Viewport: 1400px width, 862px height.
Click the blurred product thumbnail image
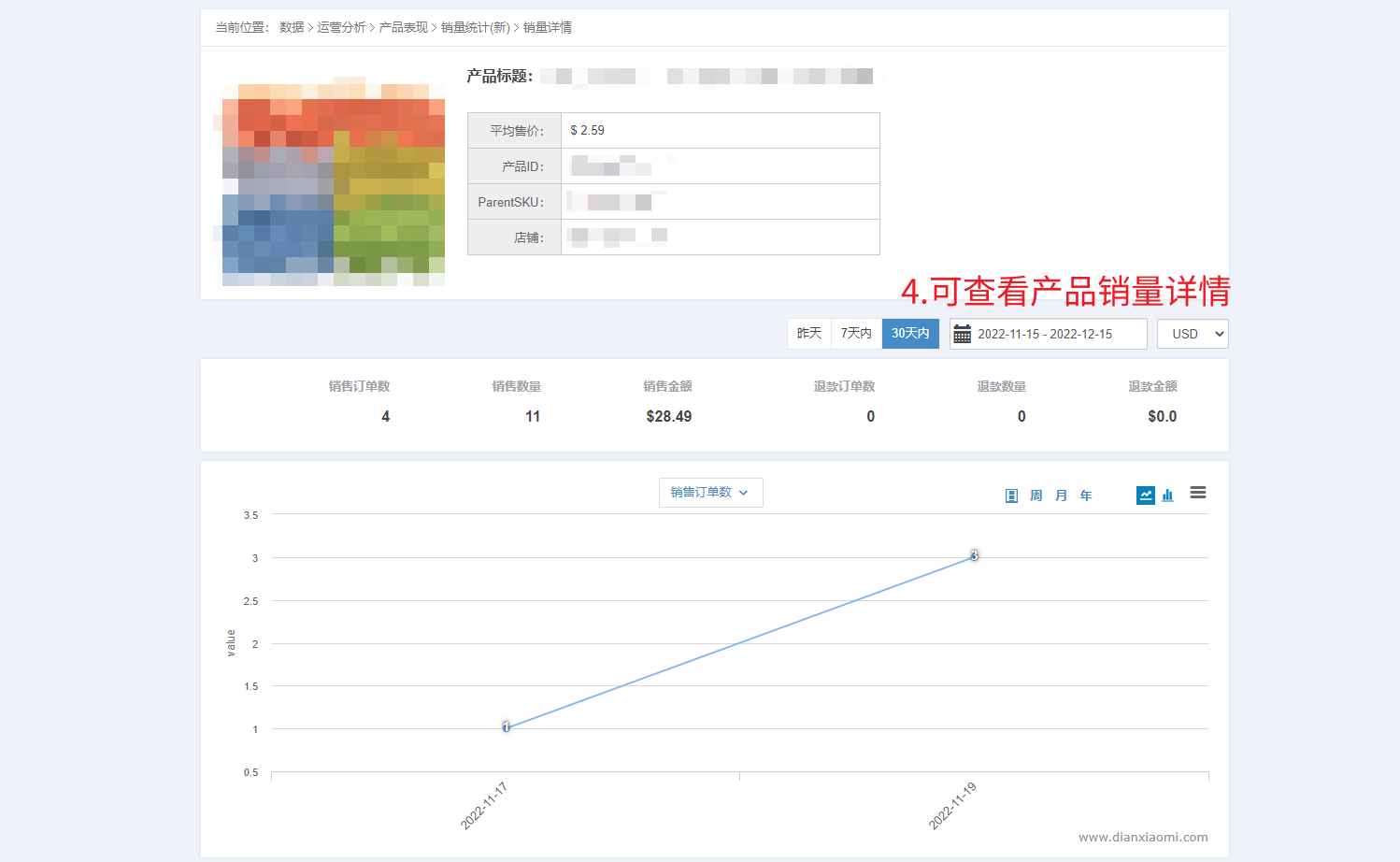(x=333, y=181)
